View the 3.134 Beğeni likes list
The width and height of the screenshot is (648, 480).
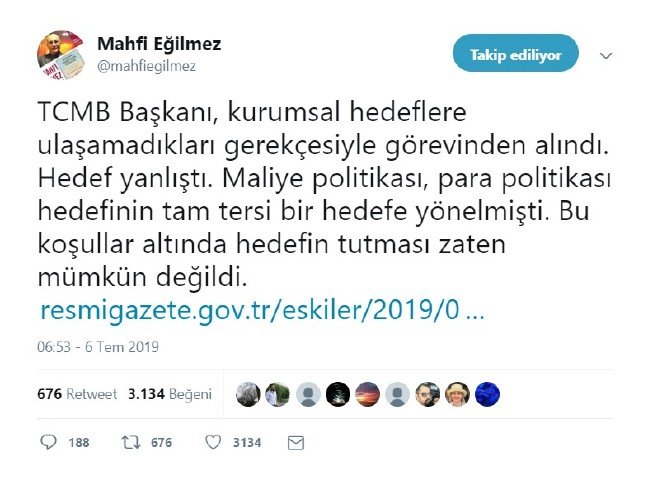170,394
